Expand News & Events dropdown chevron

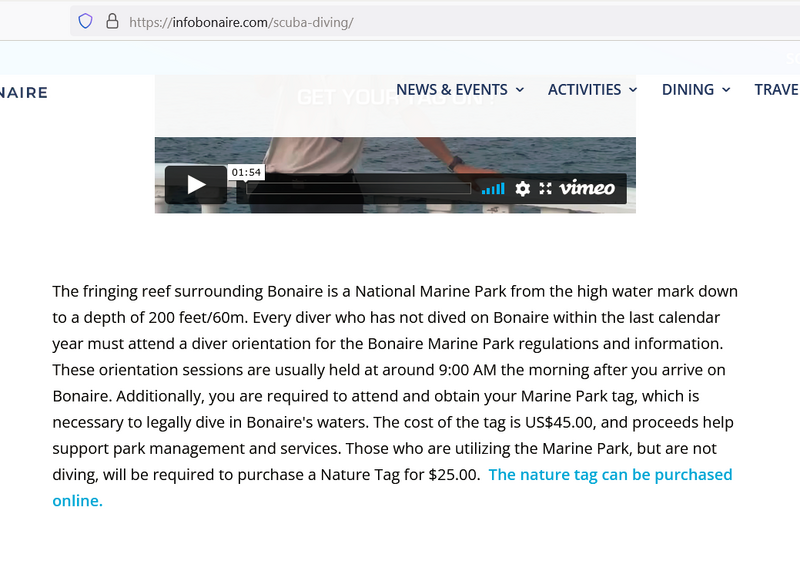pos(520,90)
